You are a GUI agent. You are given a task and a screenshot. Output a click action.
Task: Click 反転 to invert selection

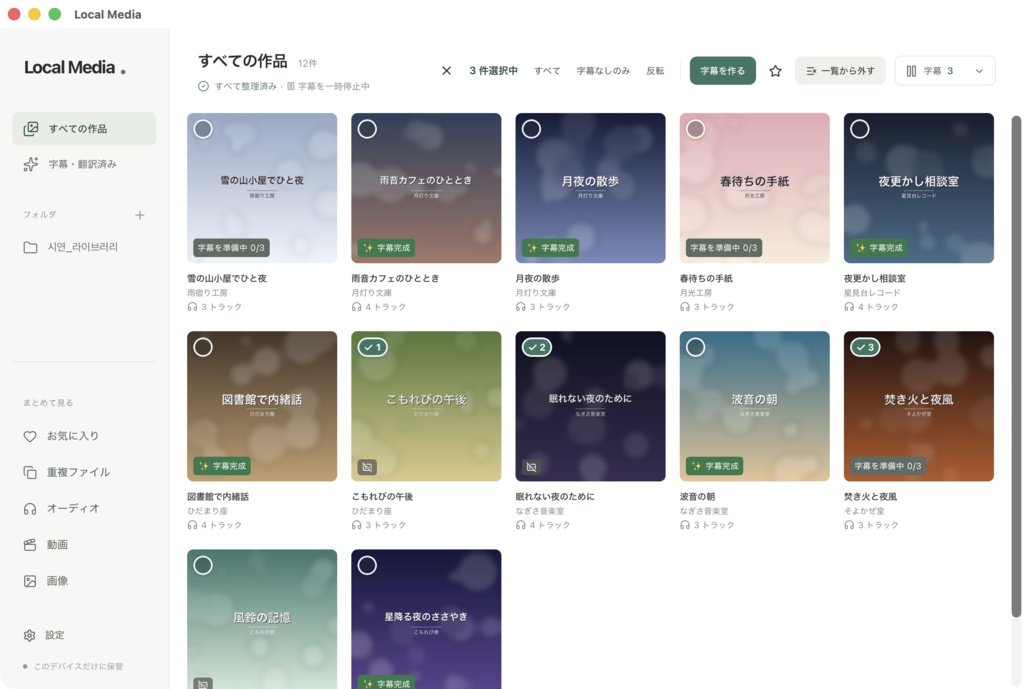coord(656,71)
